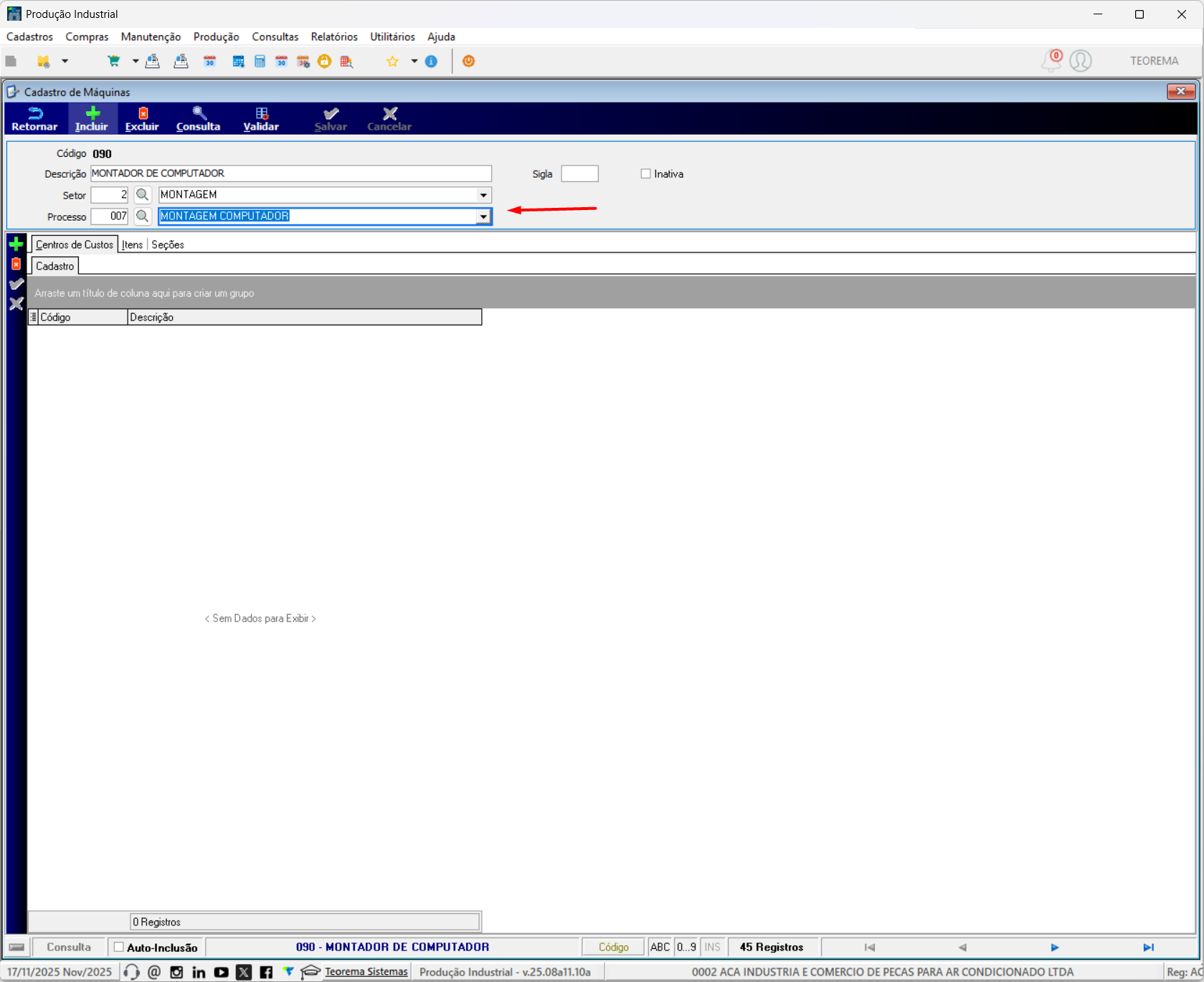Open the dropdown arrow beside the cart icon
1204x982 pixels.
click(136, 61)
